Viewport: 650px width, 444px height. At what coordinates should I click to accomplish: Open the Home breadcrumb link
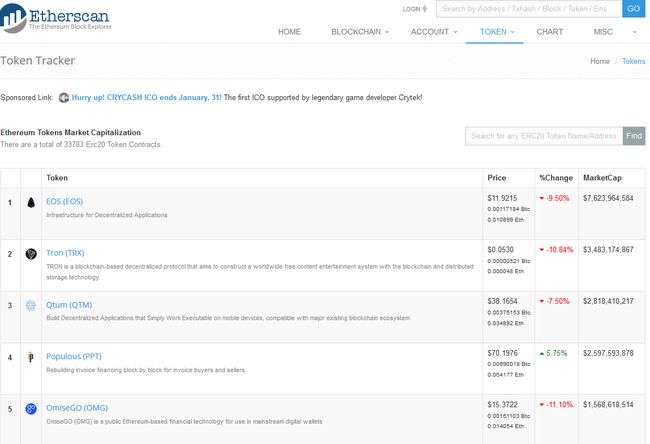(x=600, y=61)
